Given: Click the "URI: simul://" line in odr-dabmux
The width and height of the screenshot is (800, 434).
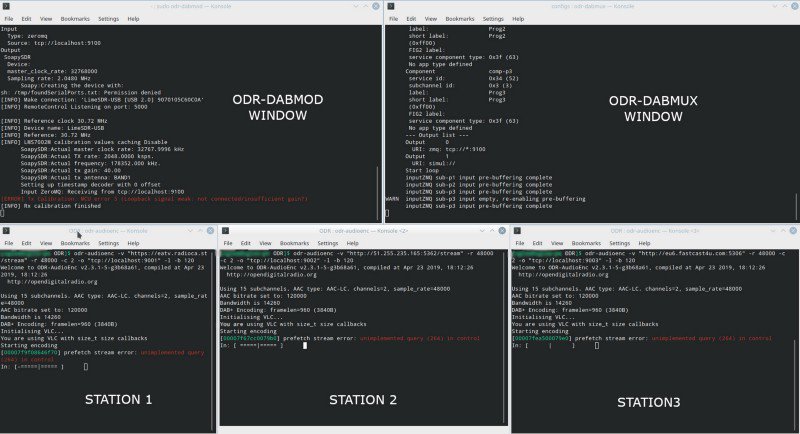Looking at the screenshot, I should pos(434,163).
